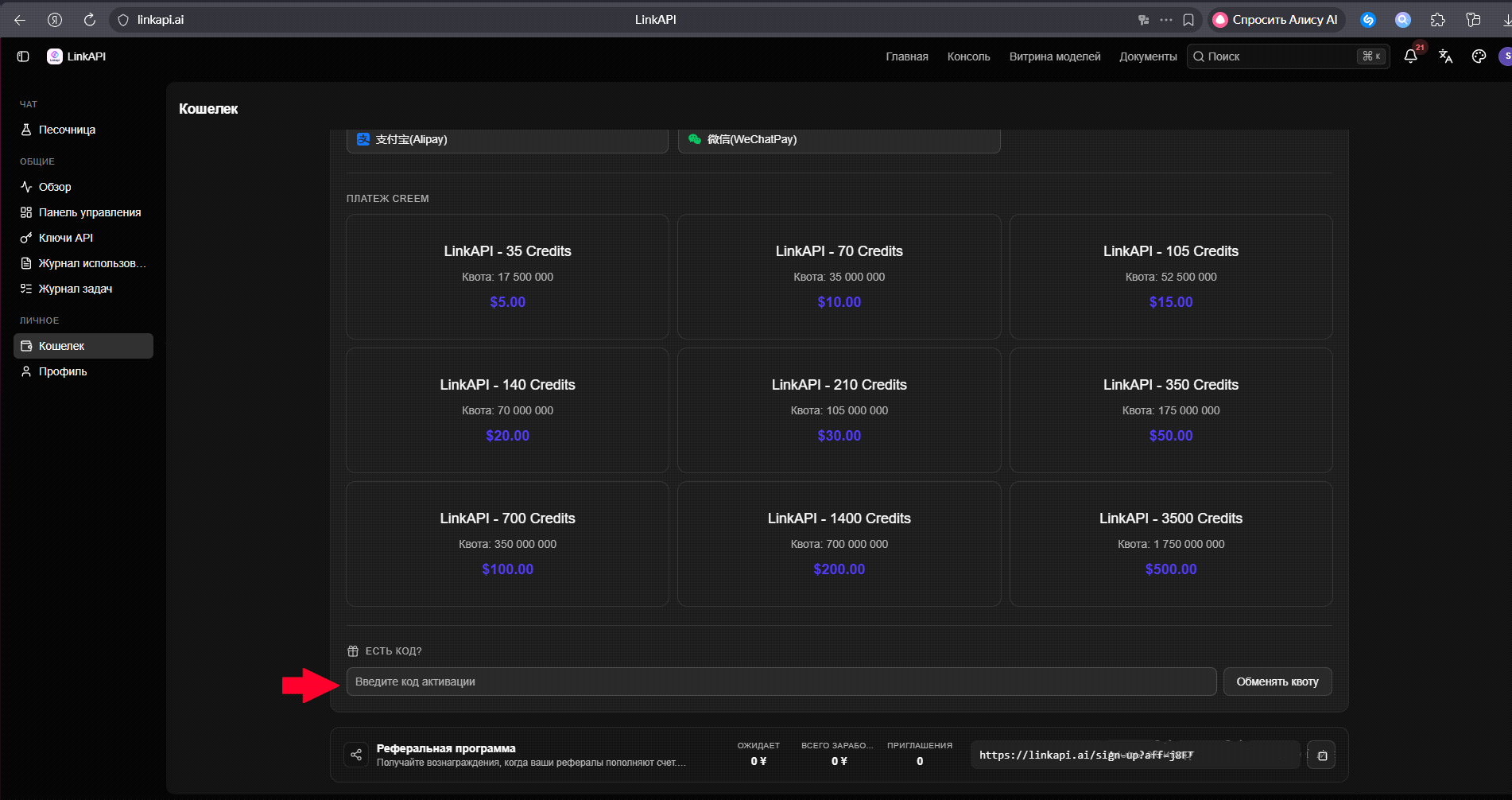Click the activation code input field

pos(781,682)
